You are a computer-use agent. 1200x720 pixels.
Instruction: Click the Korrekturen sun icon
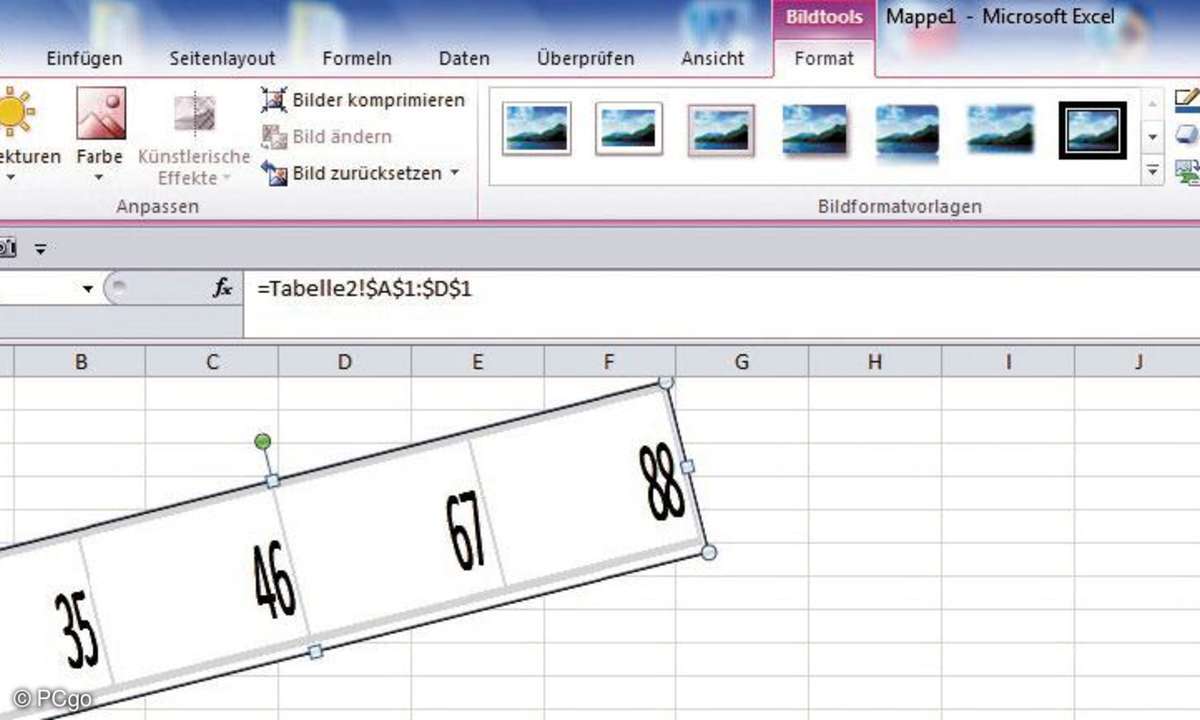click(x=14, y=112)
